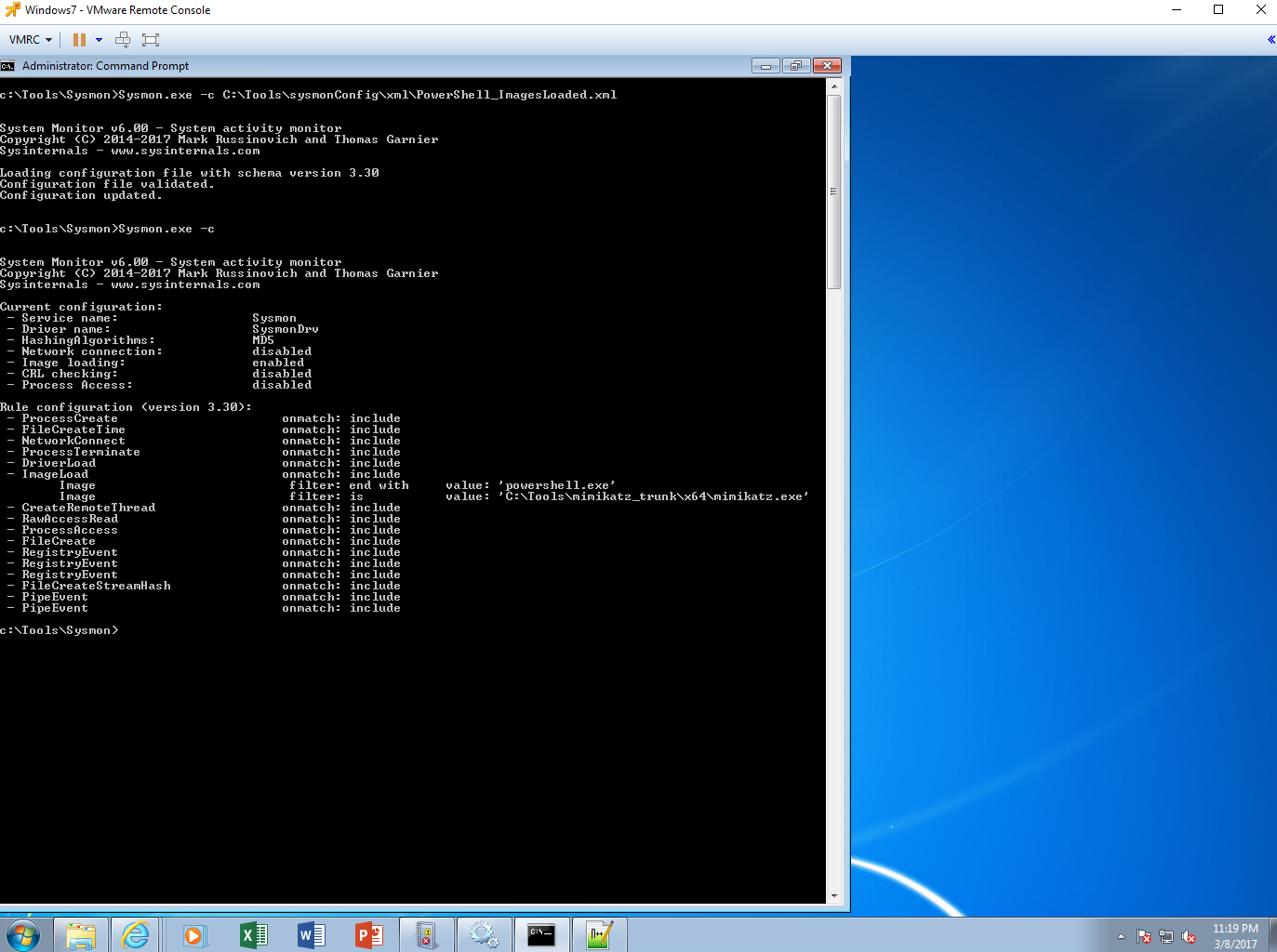Image resolution: width=1277 pixels, height=952 pixels.
Task: Open Action Center flag tray icon
Action: coord(1144,936)
